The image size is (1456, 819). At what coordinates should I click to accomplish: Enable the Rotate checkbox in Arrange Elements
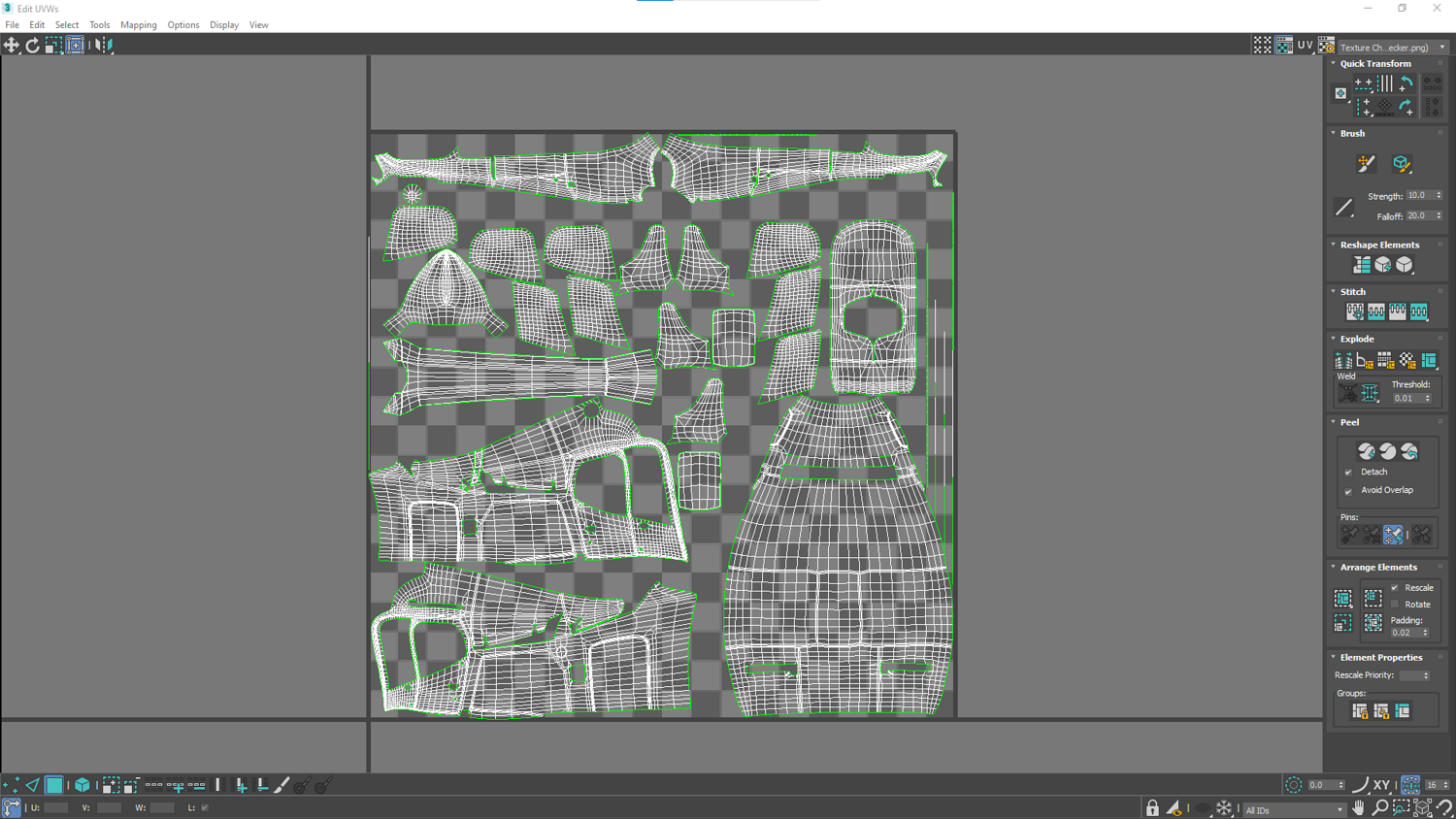tap(1395, 605)
